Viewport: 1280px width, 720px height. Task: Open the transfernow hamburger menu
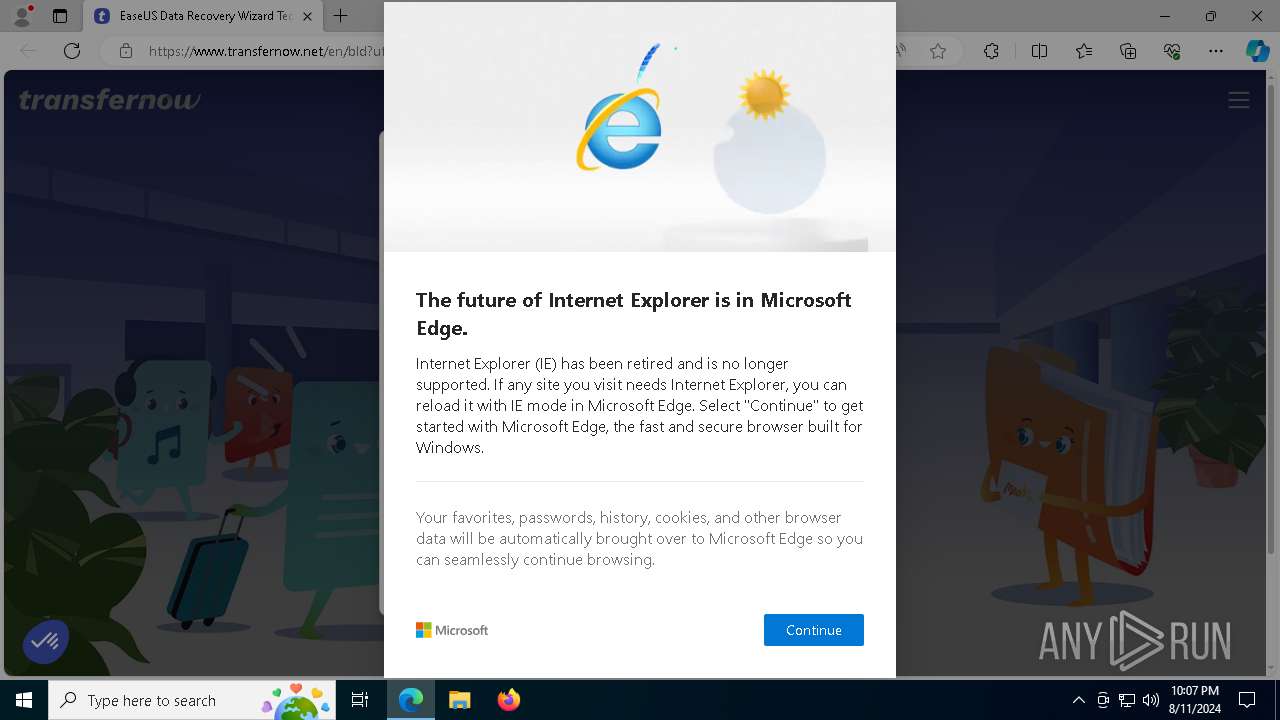tap(1239, 100)
